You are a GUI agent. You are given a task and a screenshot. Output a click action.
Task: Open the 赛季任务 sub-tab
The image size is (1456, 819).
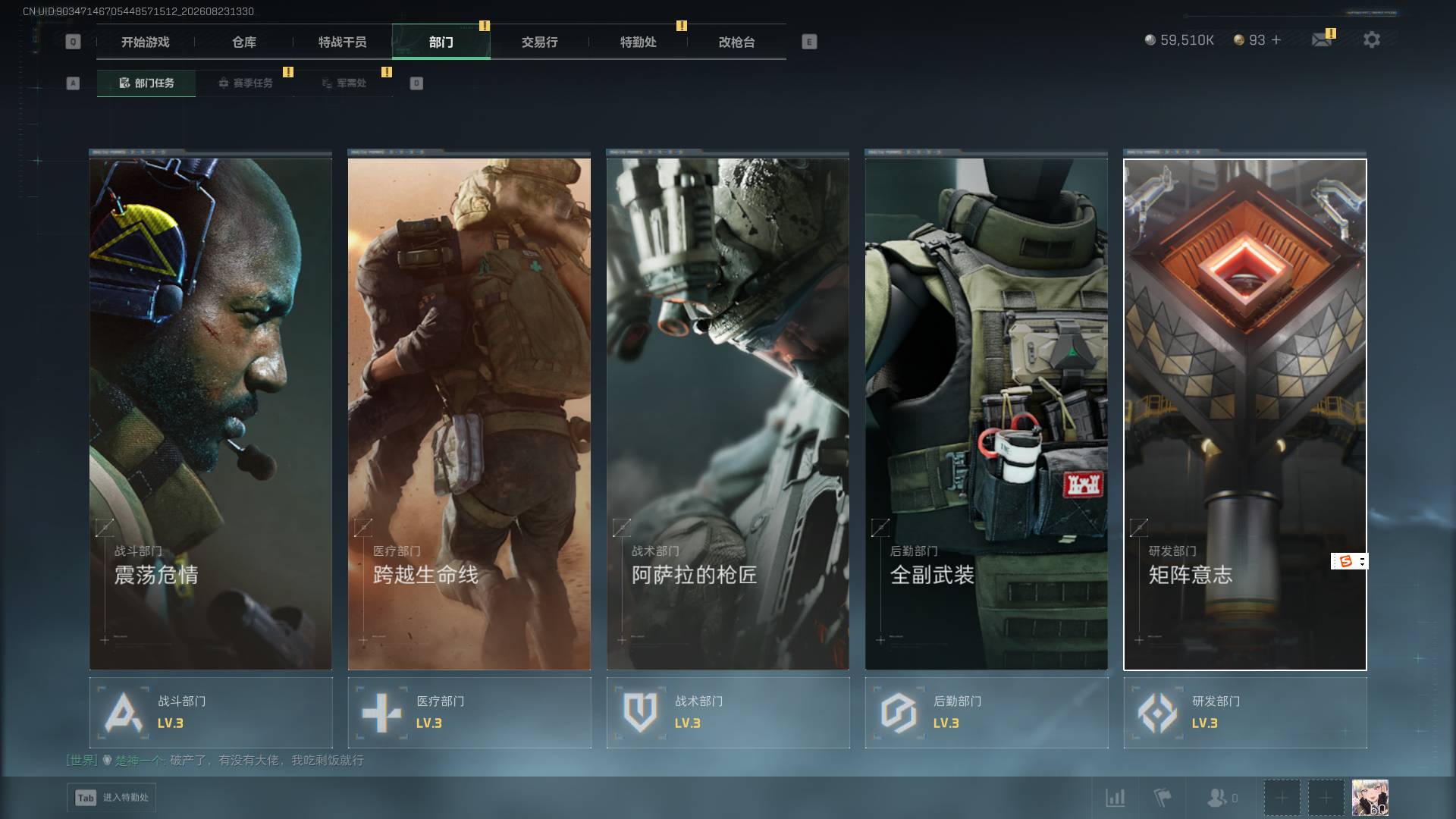point(245,83)
